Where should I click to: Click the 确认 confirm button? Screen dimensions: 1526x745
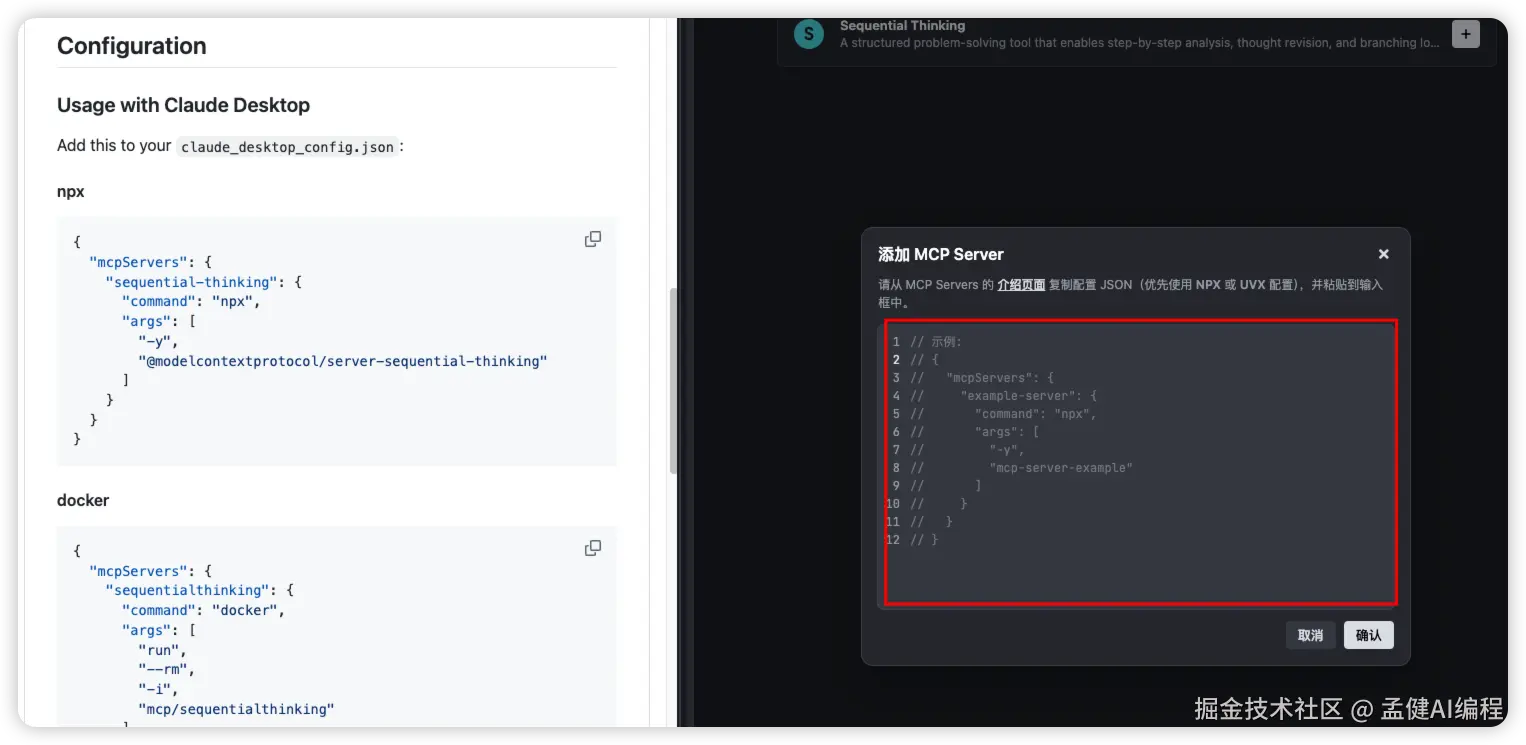click(1368, 635)
